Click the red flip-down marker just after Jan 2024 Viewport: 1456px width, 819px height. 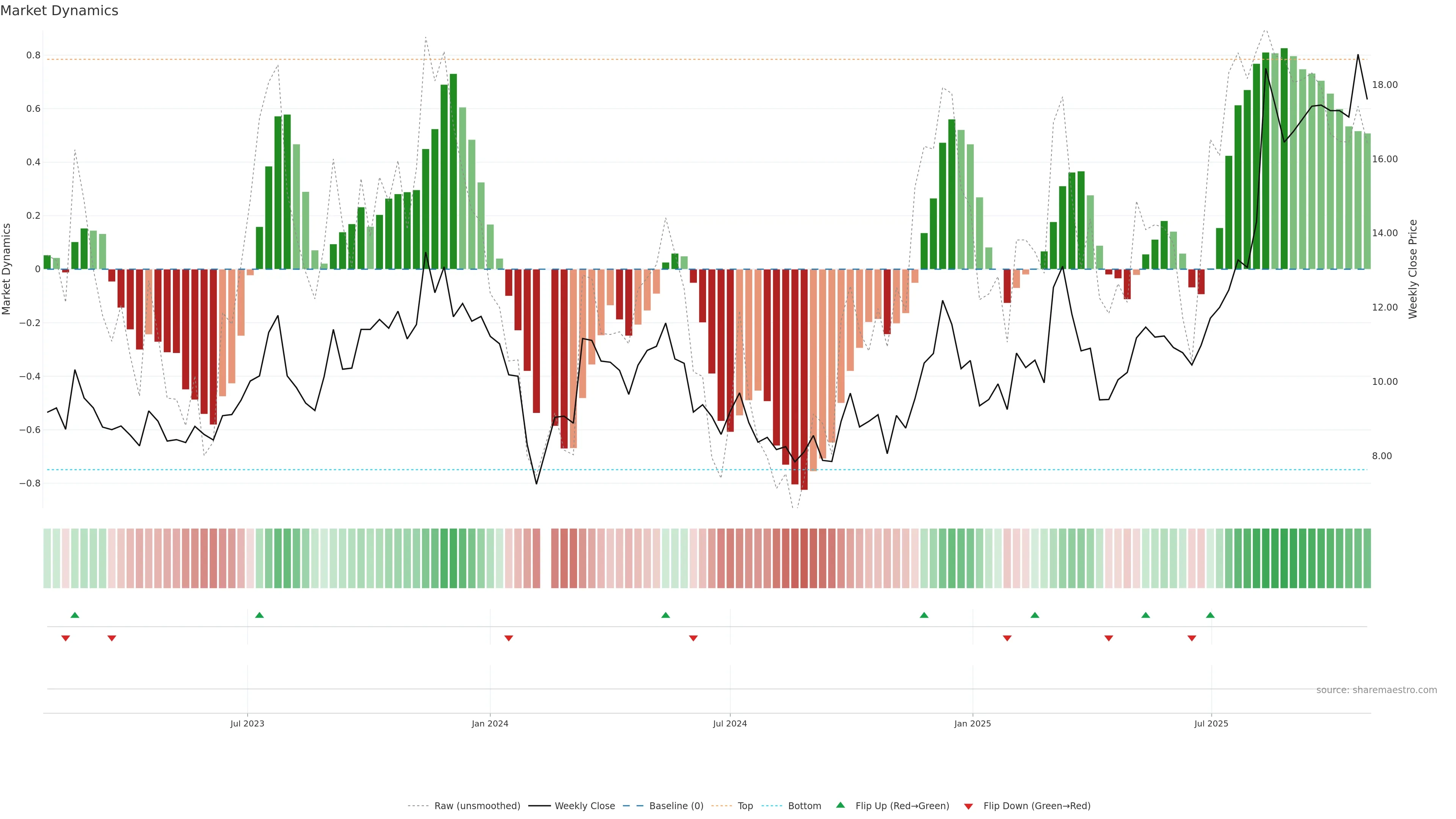click(509, 638)
